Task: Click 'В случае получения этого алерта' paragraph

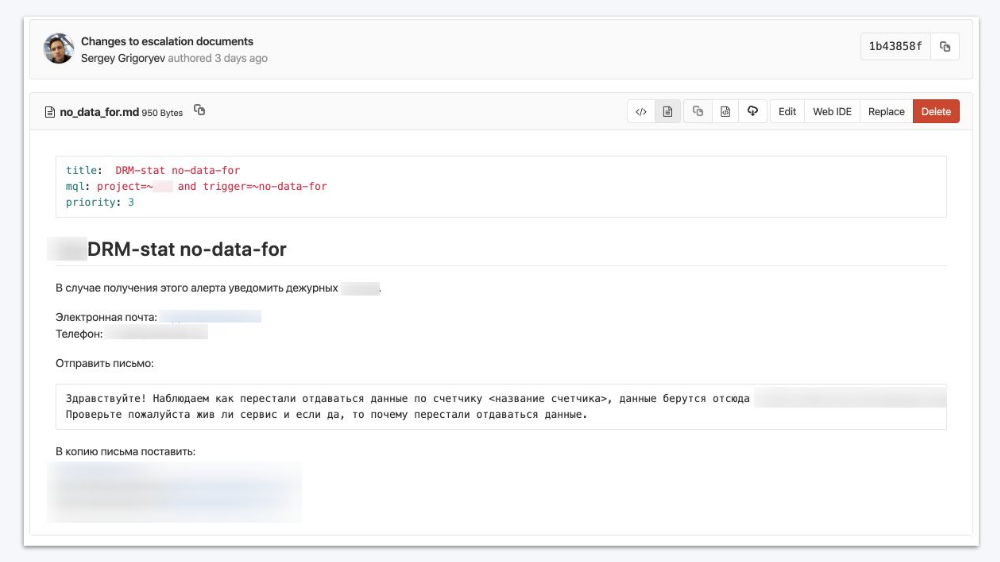Action: click(218, 288)
